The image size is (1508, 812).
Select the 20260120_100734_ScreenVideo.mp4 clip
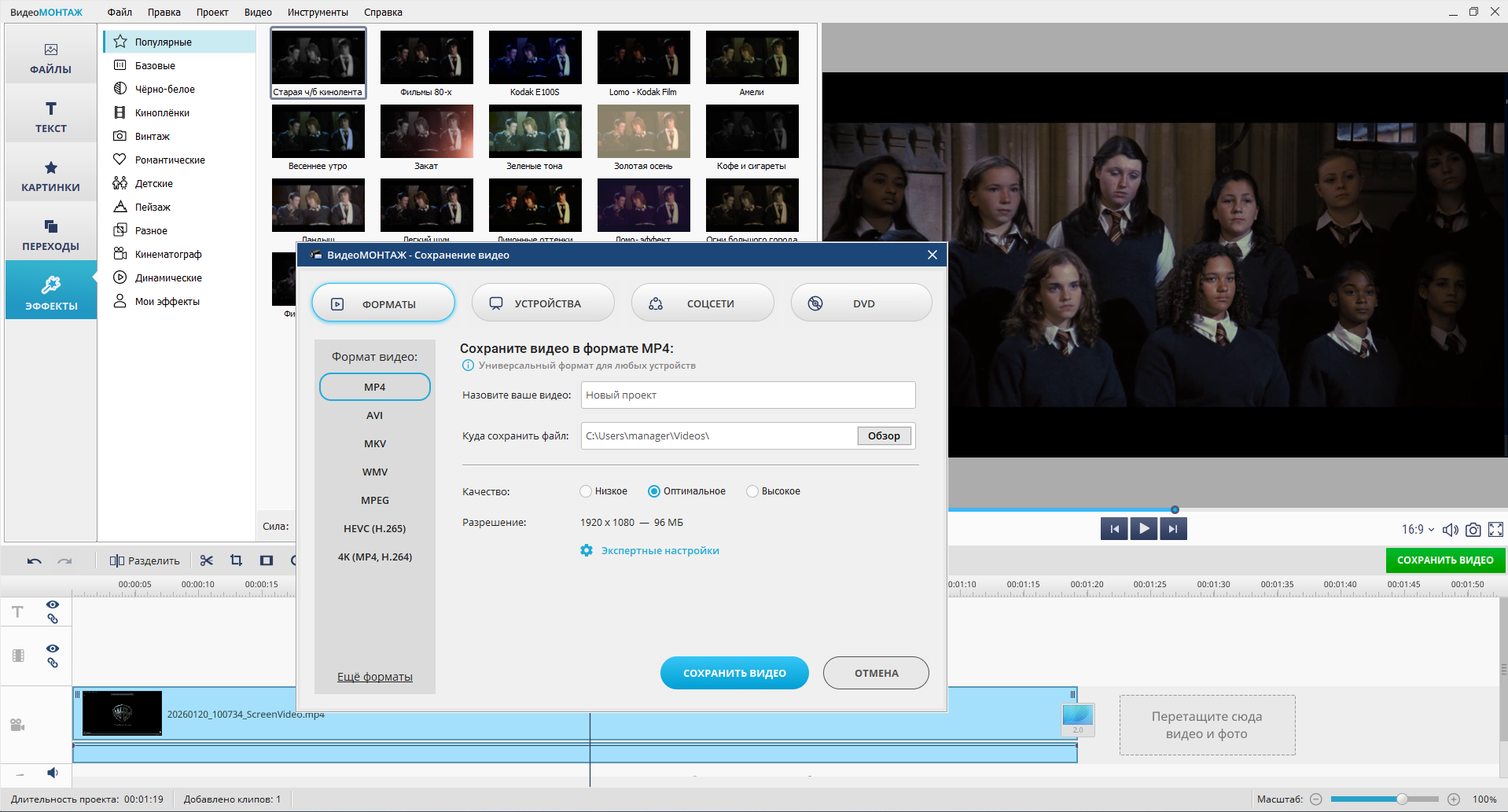tap(575, 714)
